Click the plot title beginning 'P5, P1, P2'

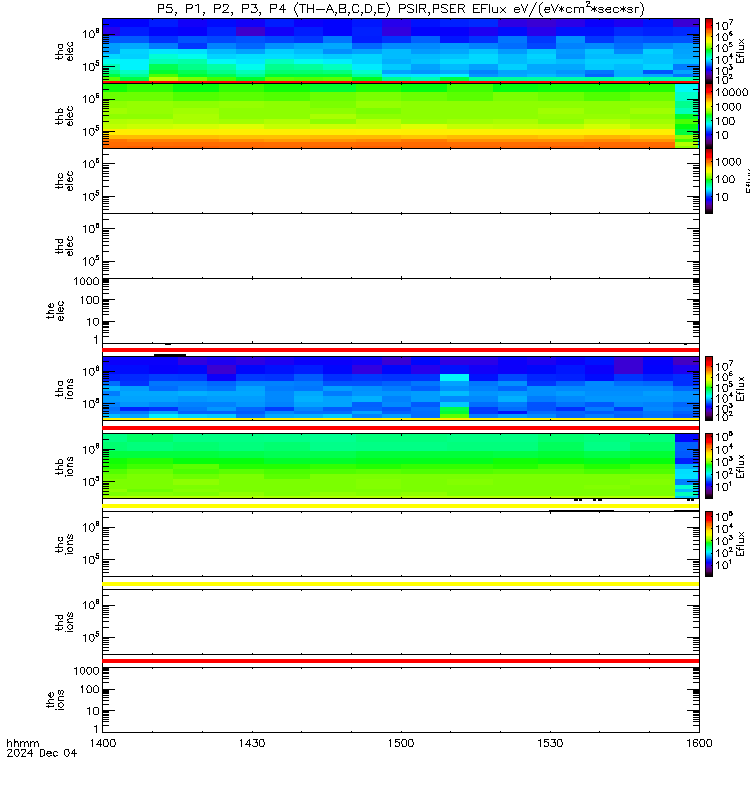click(401, 9)
